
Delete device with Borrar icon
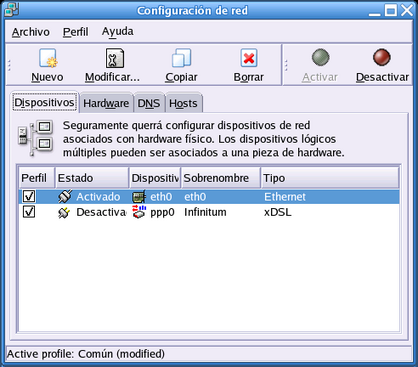click(249, 58)
